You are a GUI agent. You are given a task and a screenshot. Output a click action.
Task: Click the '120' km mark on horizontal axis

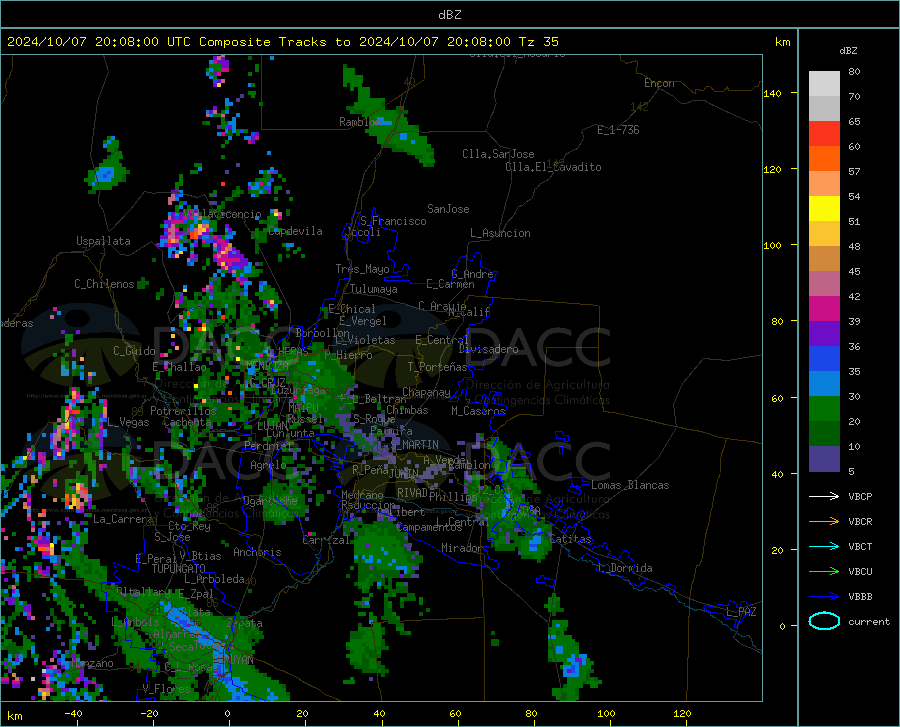[x=682, y=714]
